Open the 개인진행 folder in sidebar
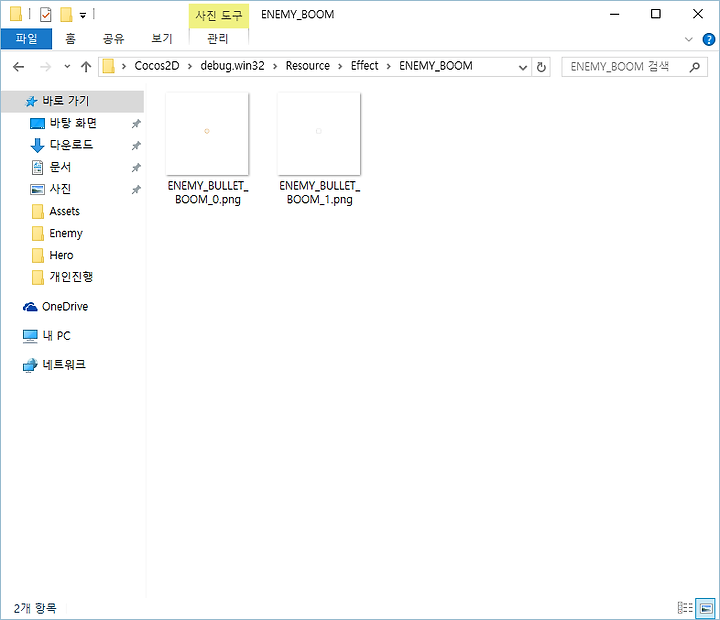Screen dimensions: 720x620 (71, 277)
